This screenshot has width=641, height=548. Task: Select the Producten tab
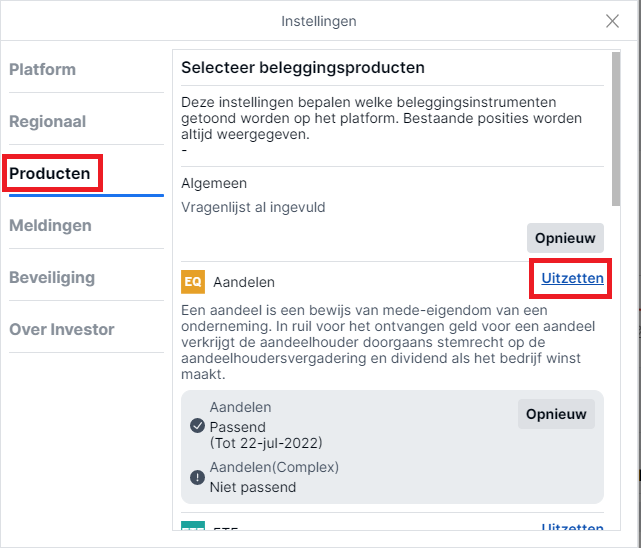pyautogui.click(x=49, y=173)
